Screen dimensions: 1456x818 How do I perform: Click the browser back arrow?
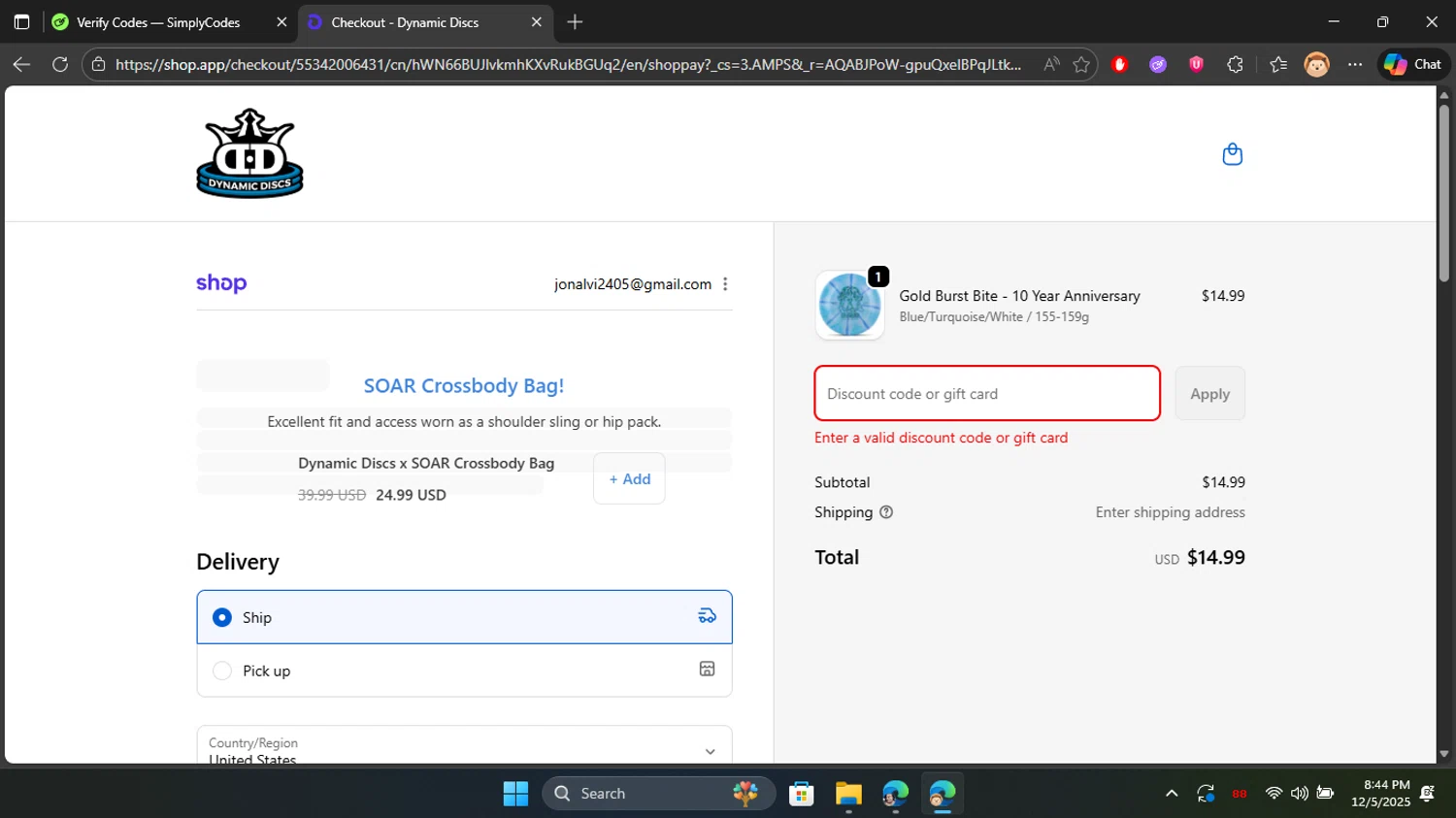21,64
